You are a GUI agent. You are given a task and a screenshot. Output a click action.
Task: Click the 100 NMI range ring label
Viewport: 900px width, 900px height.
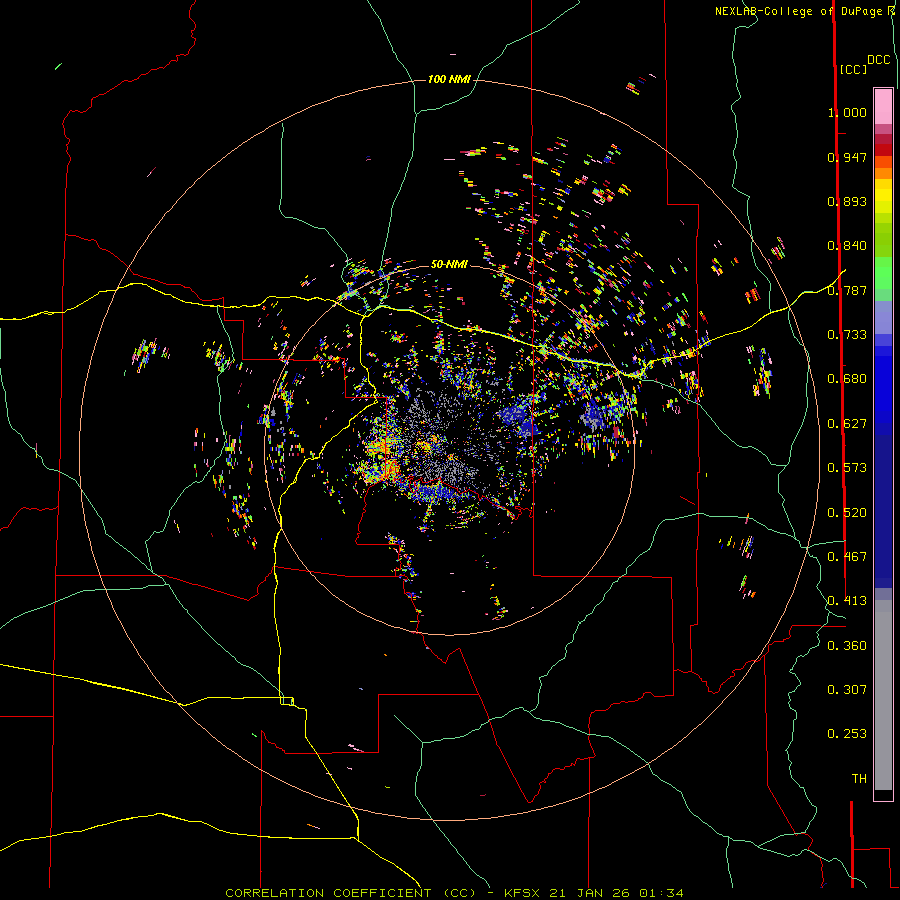(x=449, y=79)
